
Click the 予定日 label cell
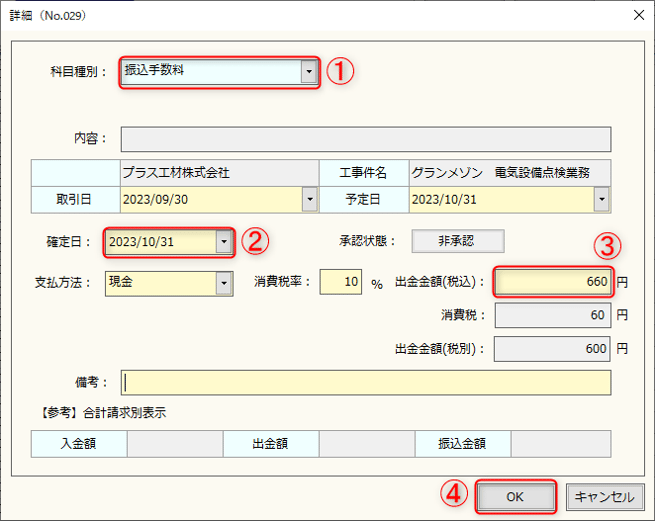pyautogui.click(x=364, y=200)
